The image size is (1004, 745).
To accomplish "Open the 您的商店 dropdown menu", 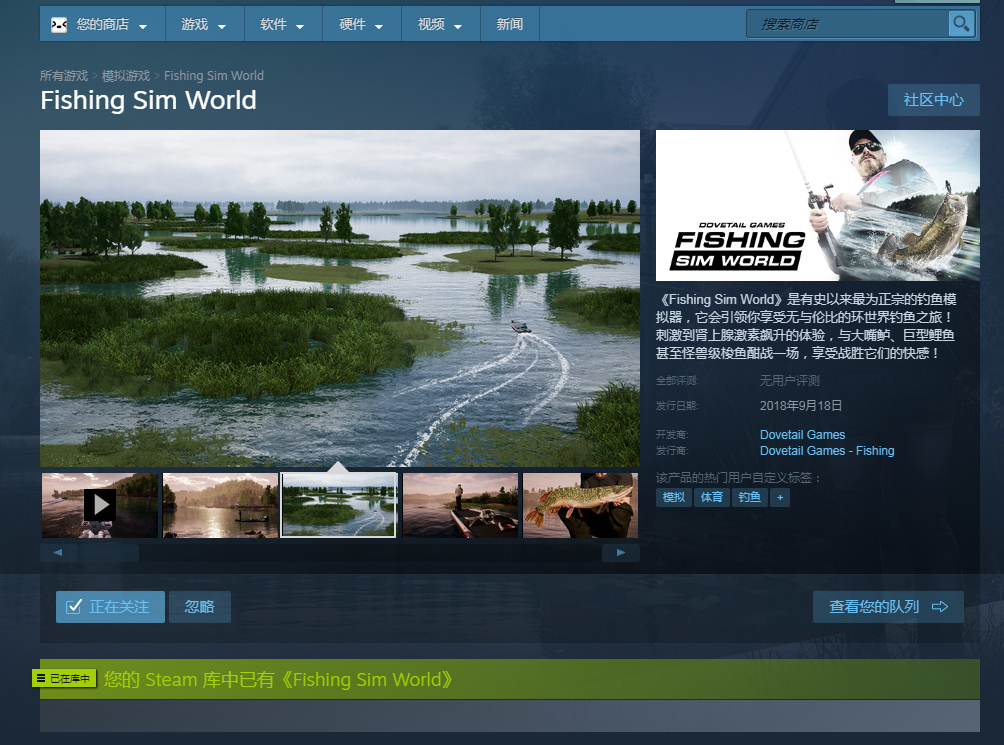I will coord(102,24).
